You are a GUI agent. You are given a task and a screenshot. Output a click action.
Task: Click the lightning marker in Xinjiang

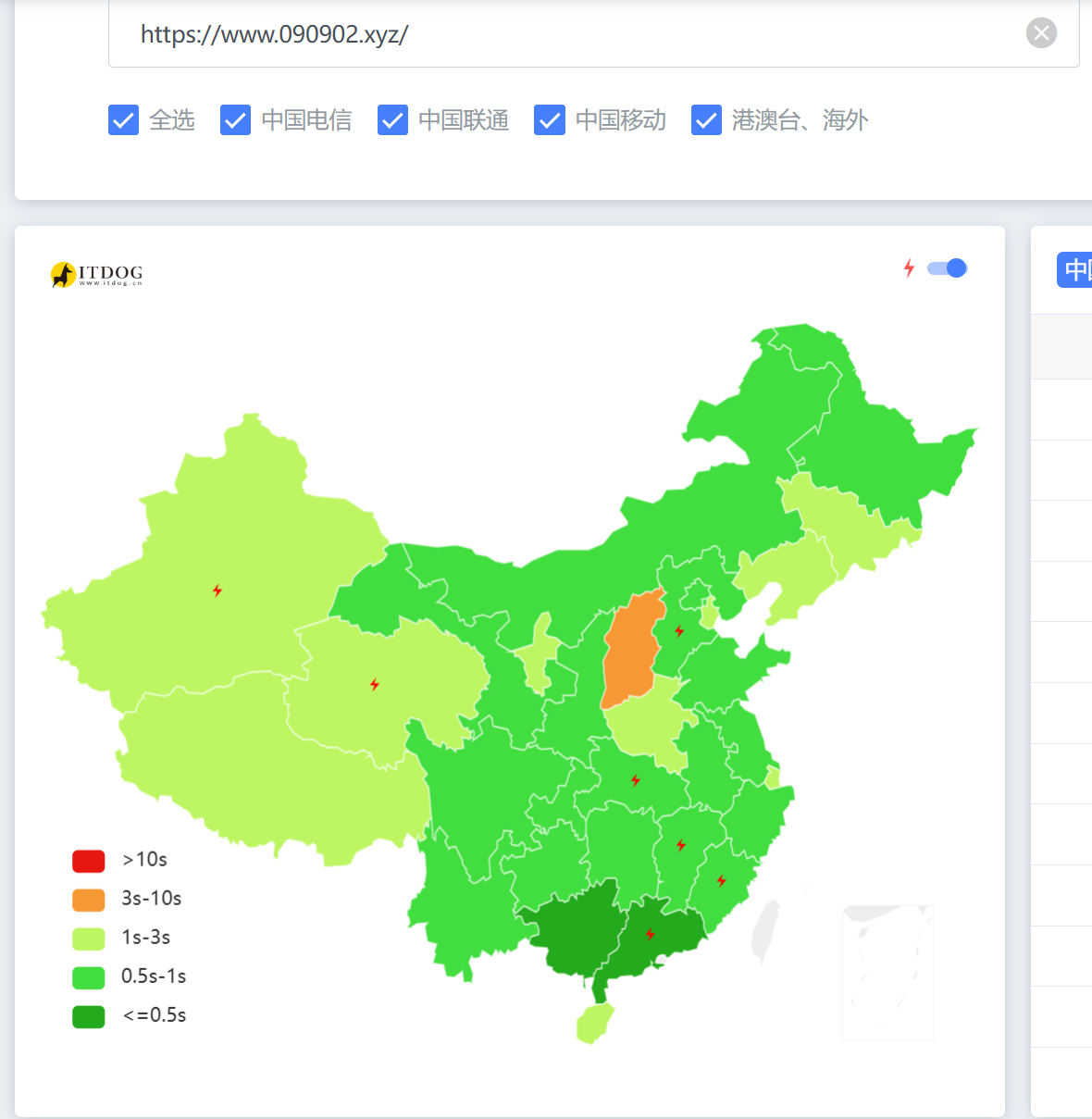pos(217,591)
